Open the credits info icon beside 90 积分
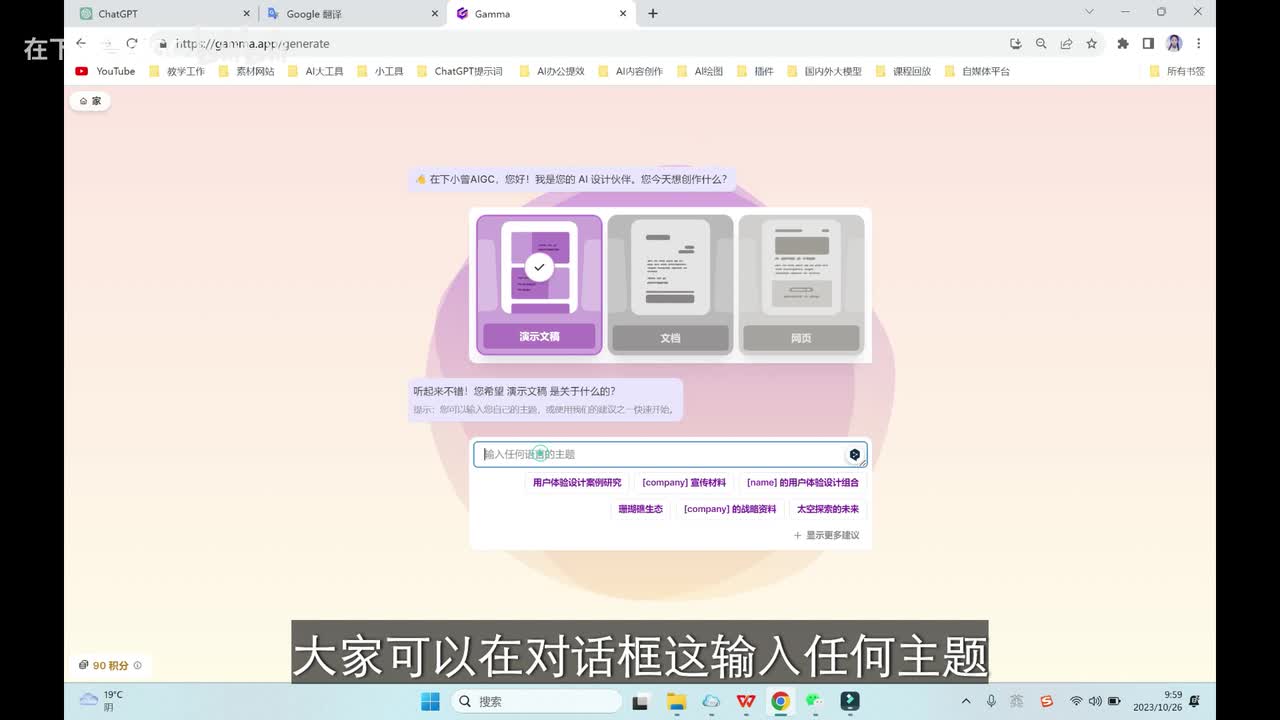Screen dimensions: 1280x720 pos(138,665)
